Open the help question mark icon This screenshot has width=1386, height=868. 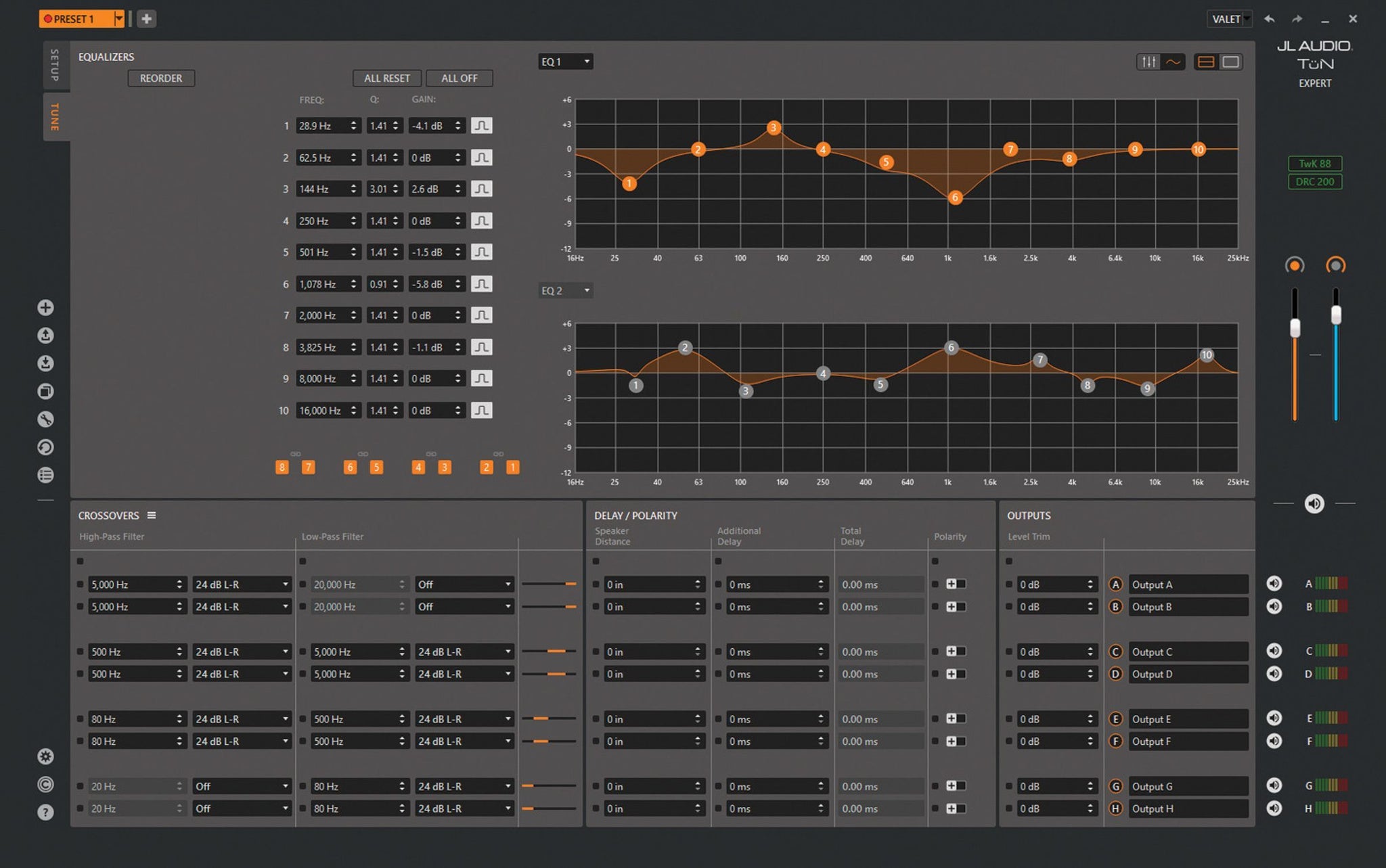tap(45, 812)
